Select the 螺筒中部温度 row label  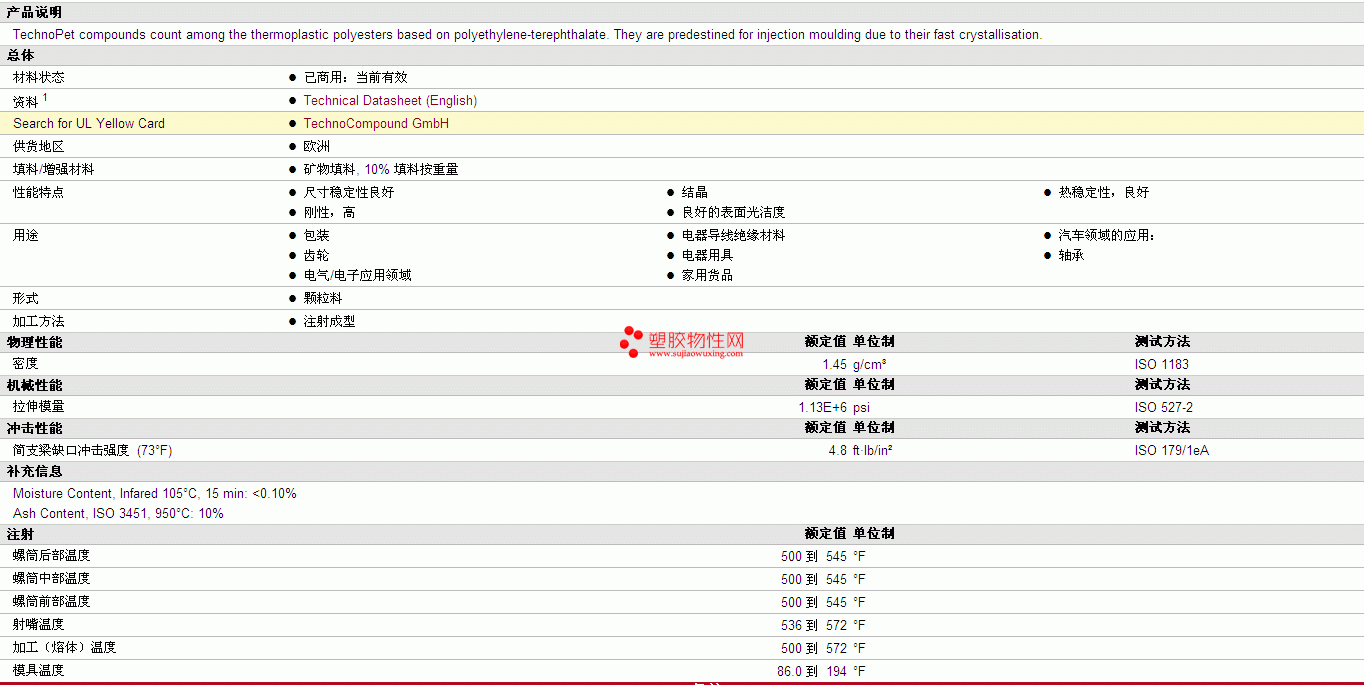click(x=51, y=578)
